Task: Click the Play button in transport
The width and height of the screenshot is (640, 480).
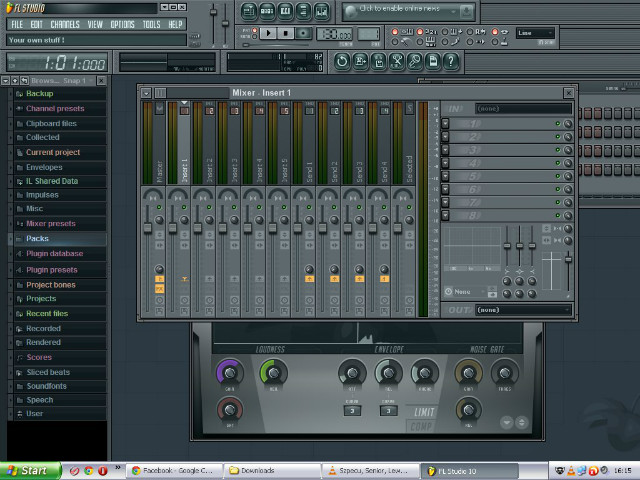Action: 268,33
